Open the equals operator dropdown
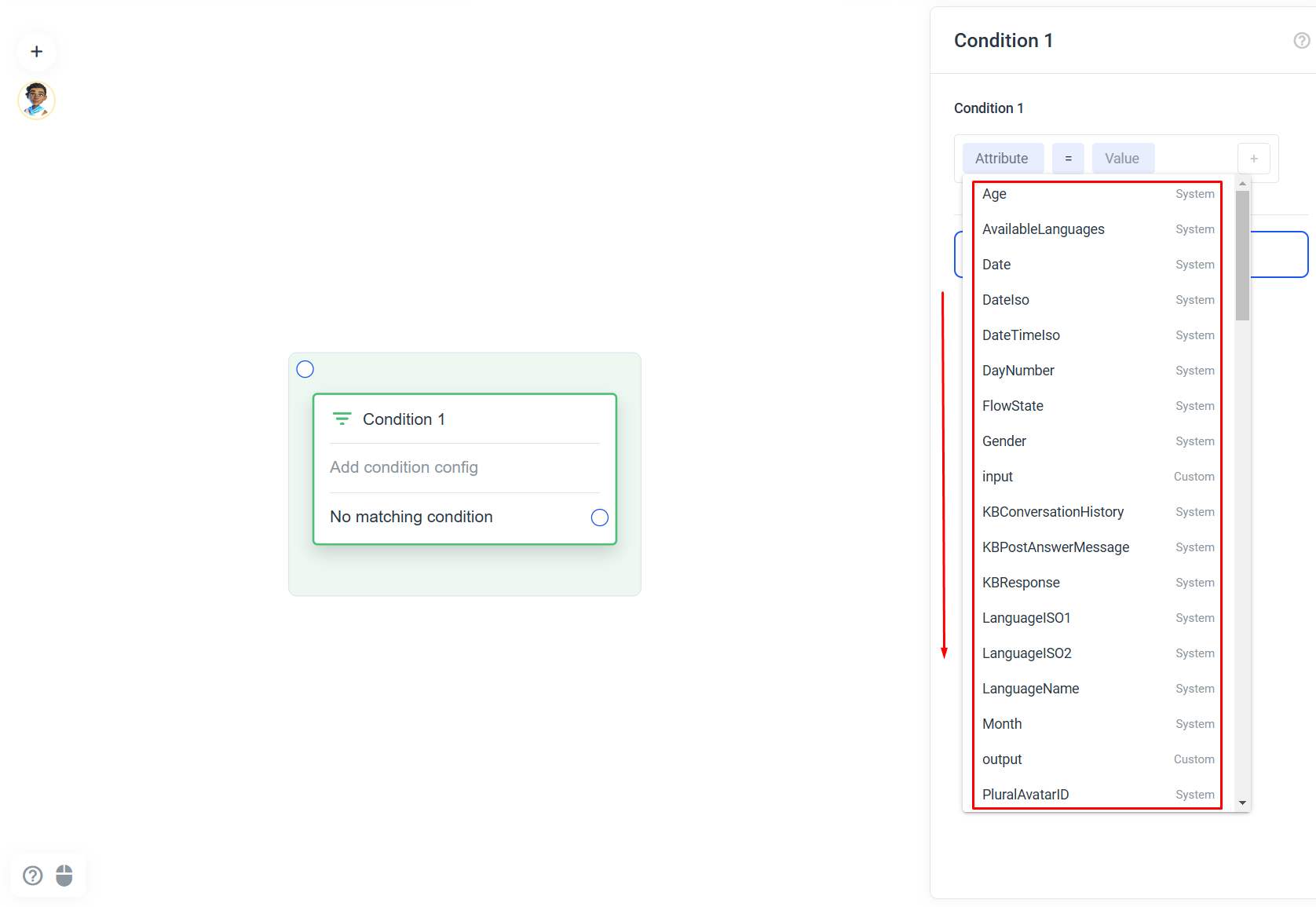Viewport: 1316px width, 907px height. 1068,159
